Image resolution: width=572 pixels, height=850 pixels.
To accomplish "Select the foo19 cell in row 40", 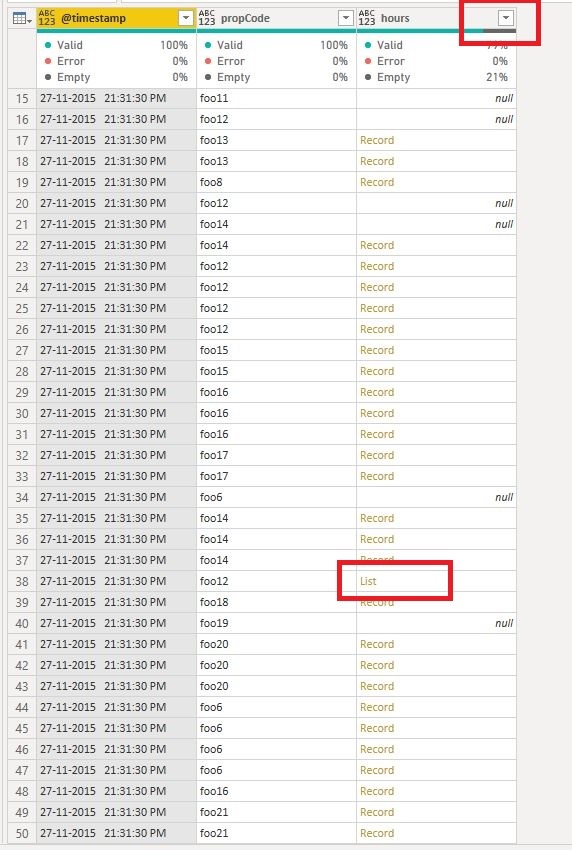I will pyautogui.click(x=276, y=623).
